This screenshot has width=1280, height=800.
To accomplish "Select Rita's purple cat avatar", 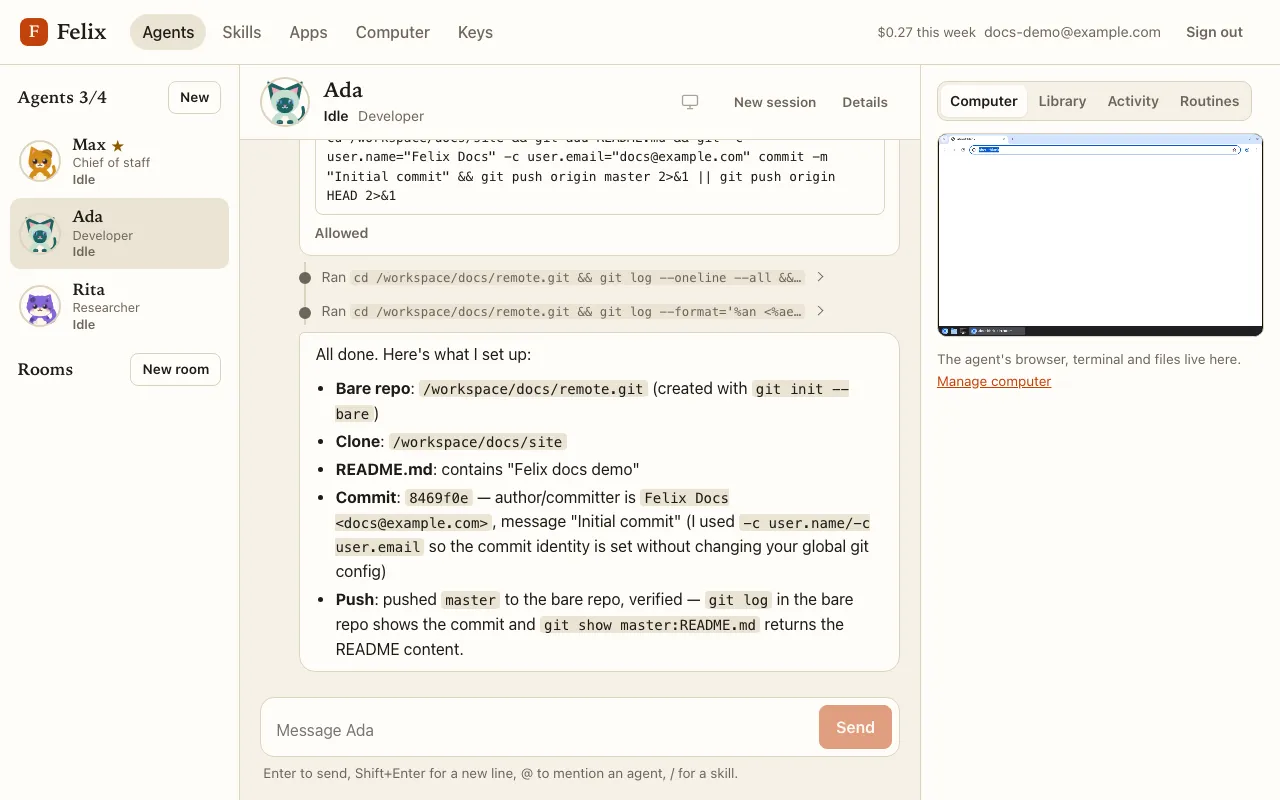I will [40, 306].
